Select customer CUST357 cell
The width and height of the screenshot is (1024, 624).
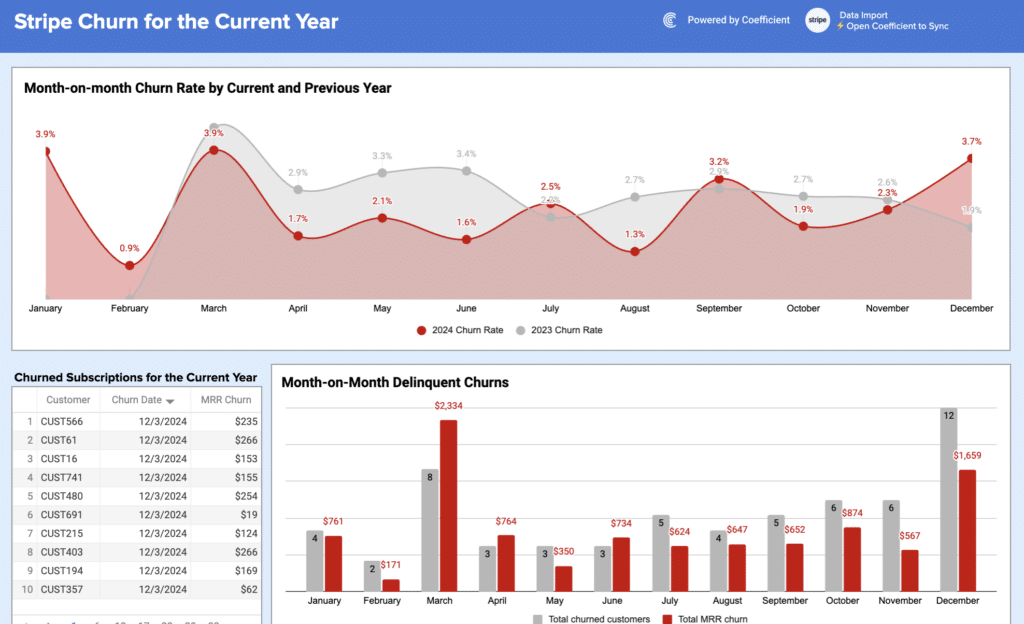[61, 589]
